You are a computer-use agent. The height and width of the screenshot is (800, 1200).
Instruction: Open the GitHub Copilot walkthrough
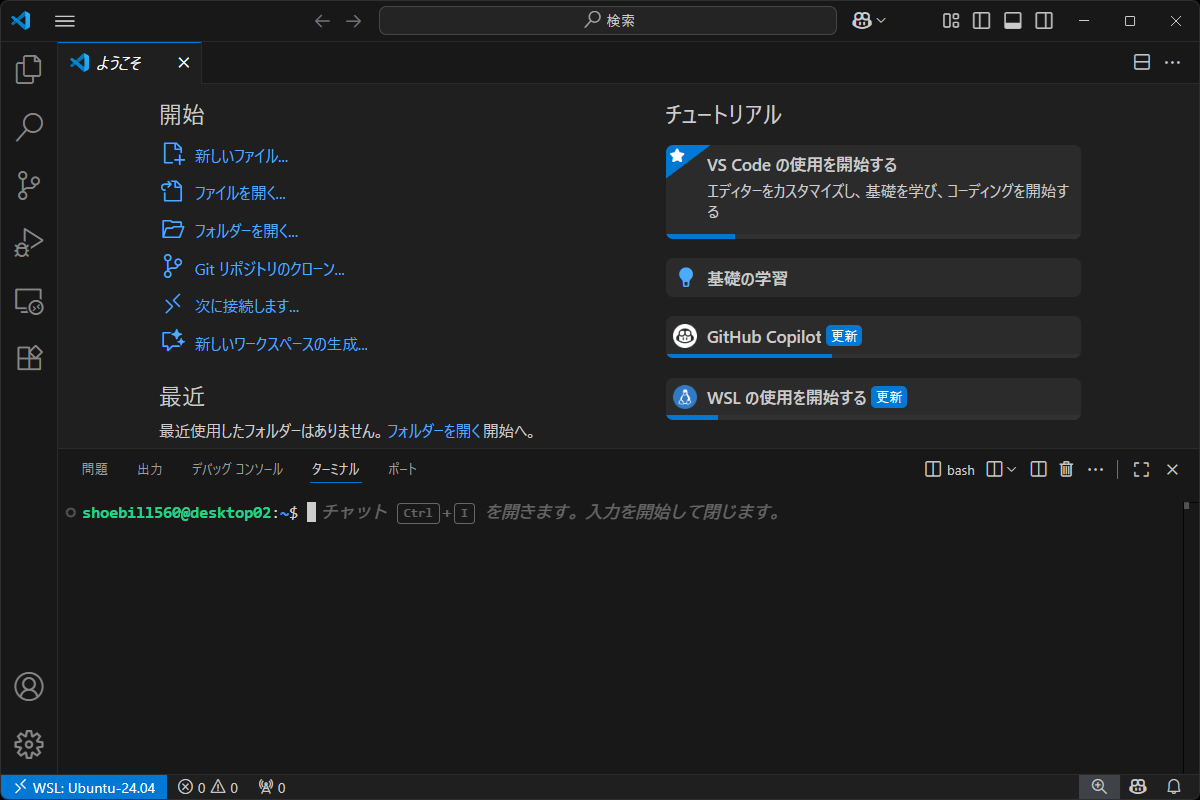[x=873, y=337]
